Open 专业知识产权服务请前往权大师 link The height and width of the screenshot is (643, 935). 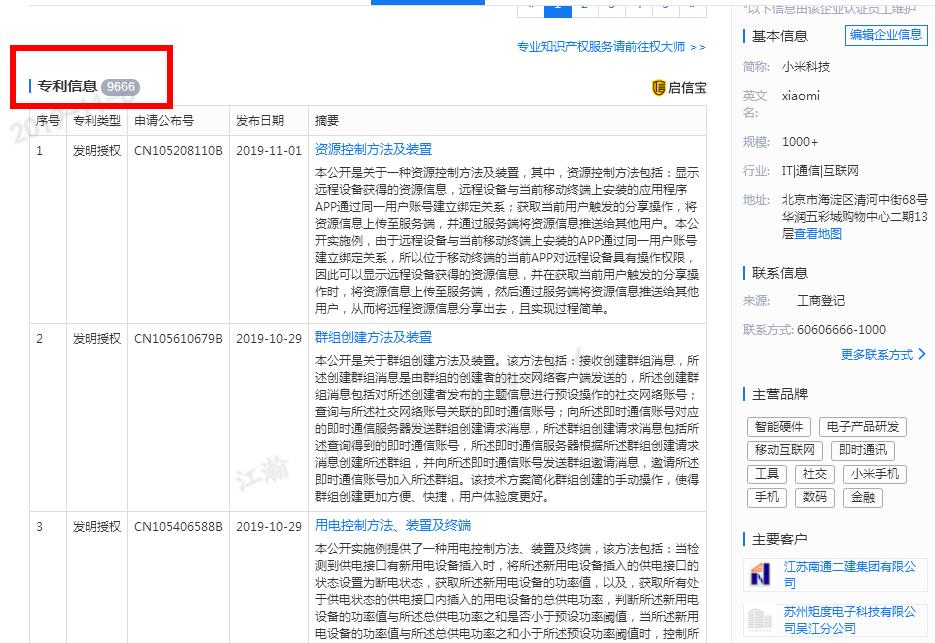tap(611, 47)
